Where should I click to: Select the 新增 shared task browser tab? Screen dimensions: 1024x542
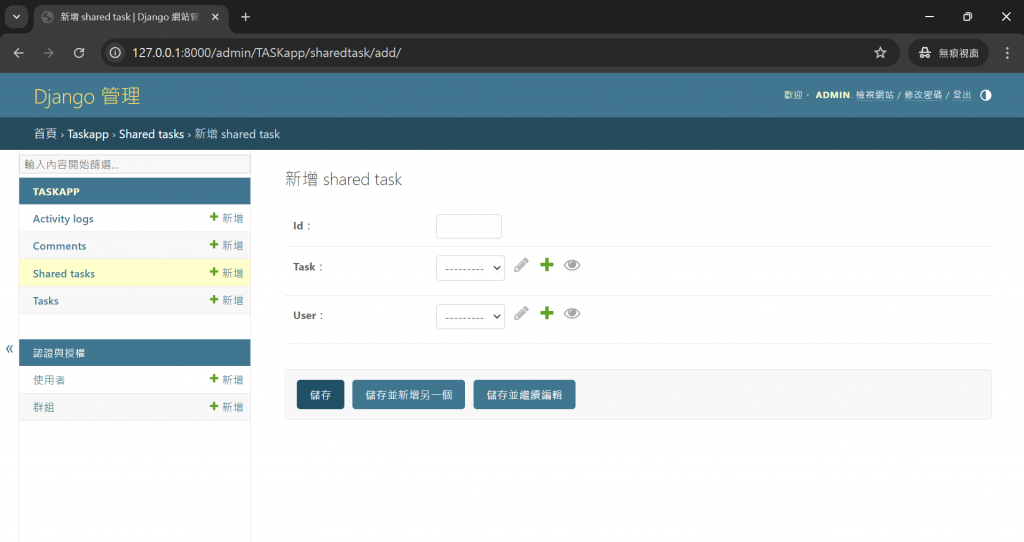(131, 17)
